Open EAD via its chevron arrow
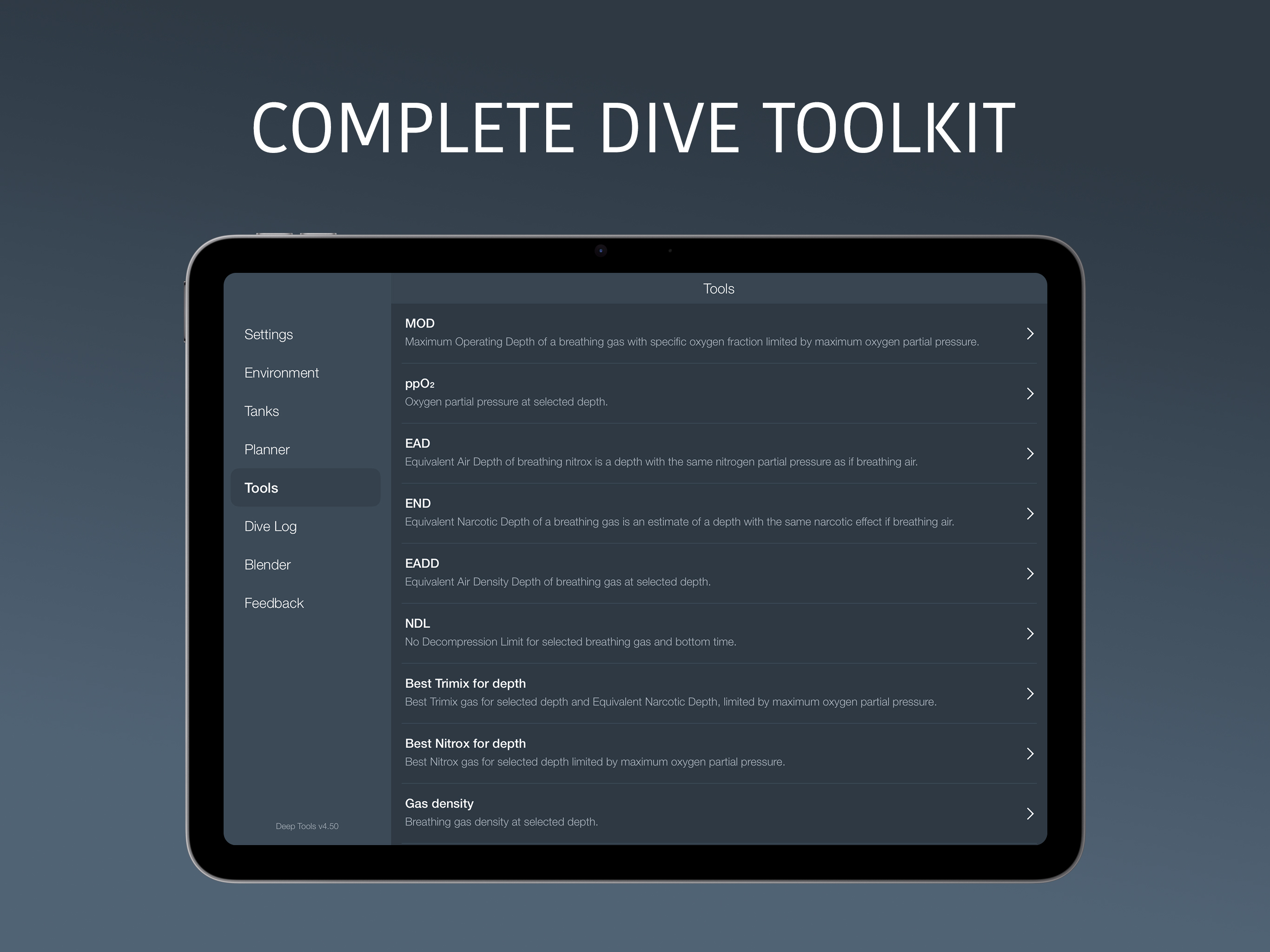The image size is (1270, 952). pos(1030,454)
